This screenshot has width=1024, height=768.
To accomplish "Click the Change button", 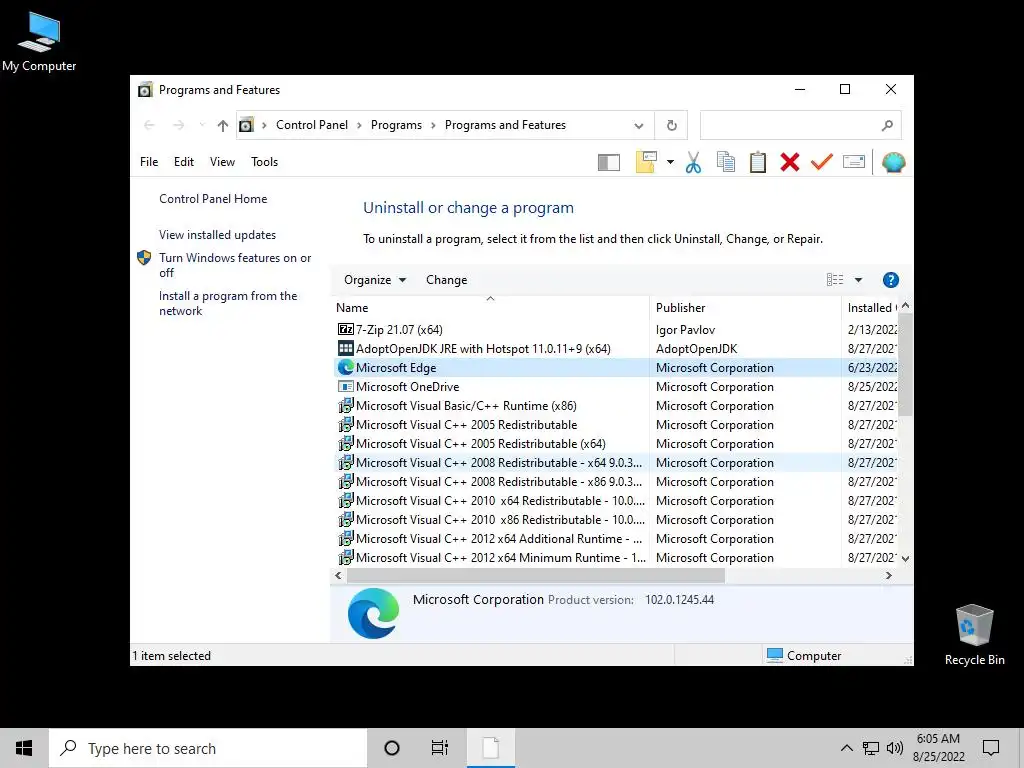I will [446, 280].
